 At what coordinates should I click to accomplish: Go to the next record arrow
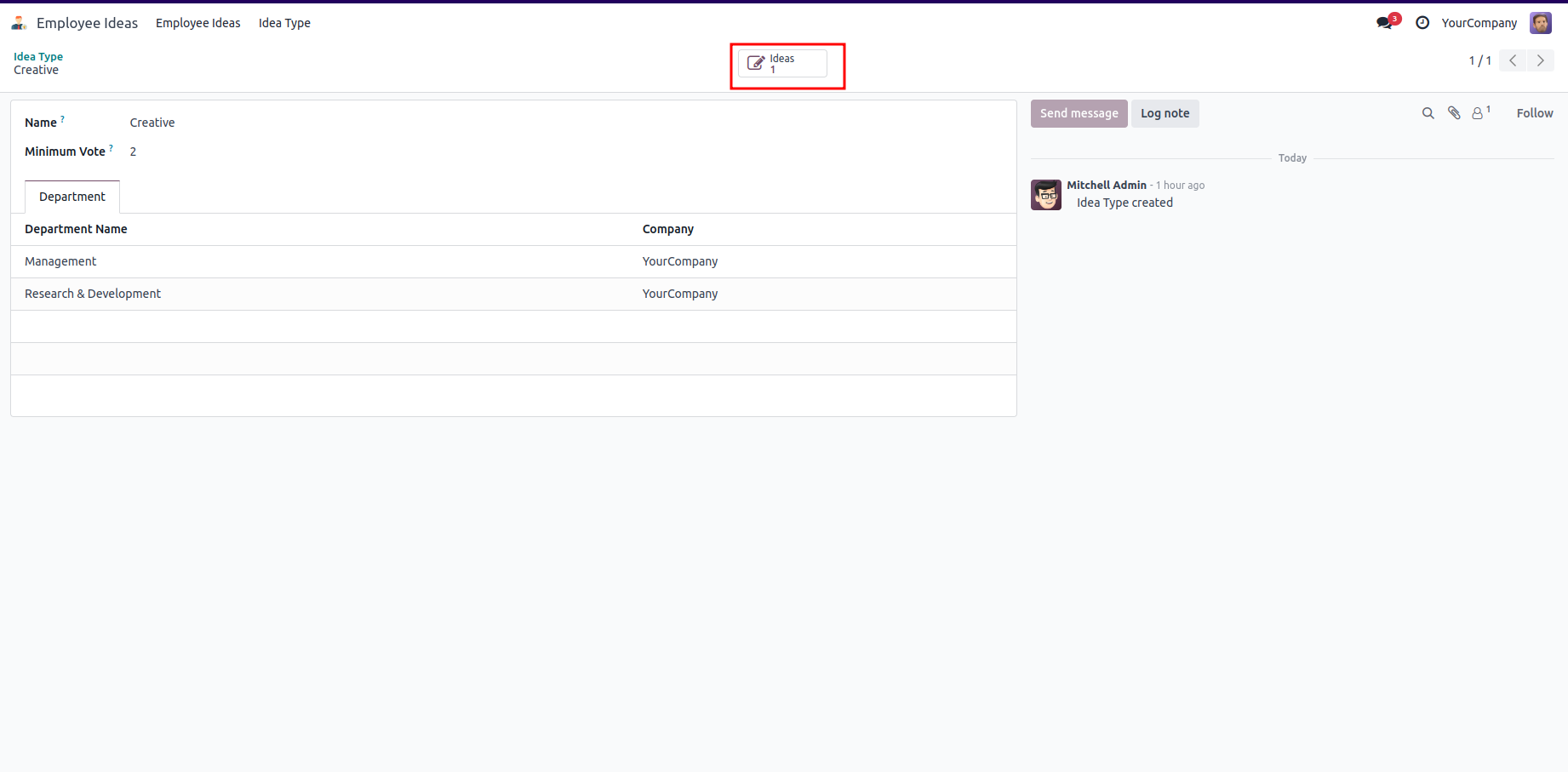(1541, 60)
